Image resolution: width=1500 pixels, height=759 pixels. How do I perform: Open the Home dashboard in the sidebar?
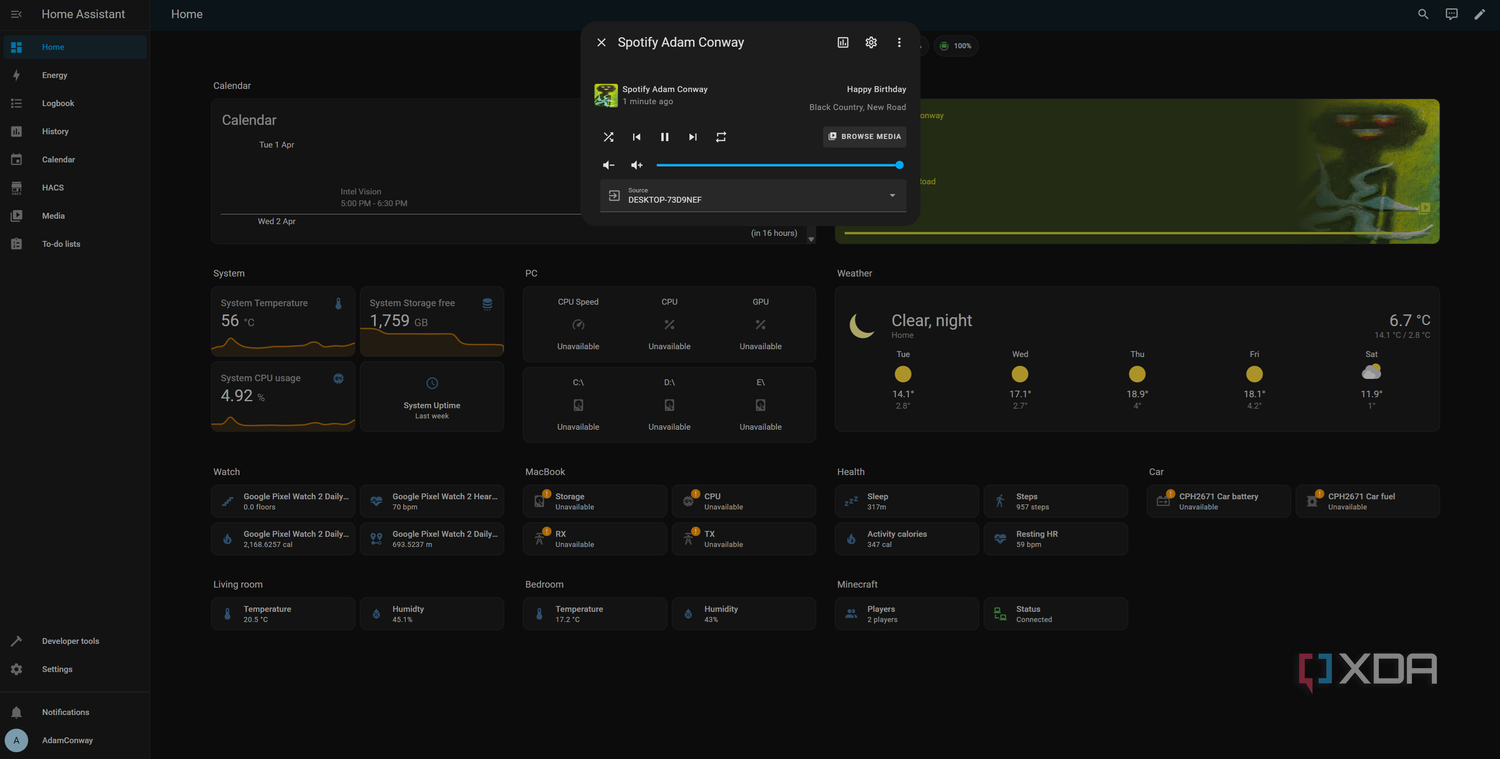pyautogui.click(x=75, y=47)
